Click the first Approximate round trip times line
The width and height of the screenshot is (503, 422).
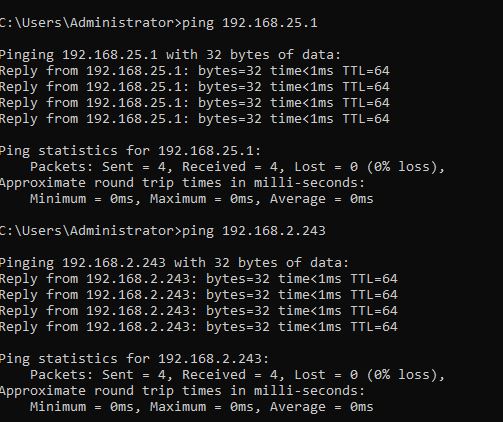tap(183, 183)
